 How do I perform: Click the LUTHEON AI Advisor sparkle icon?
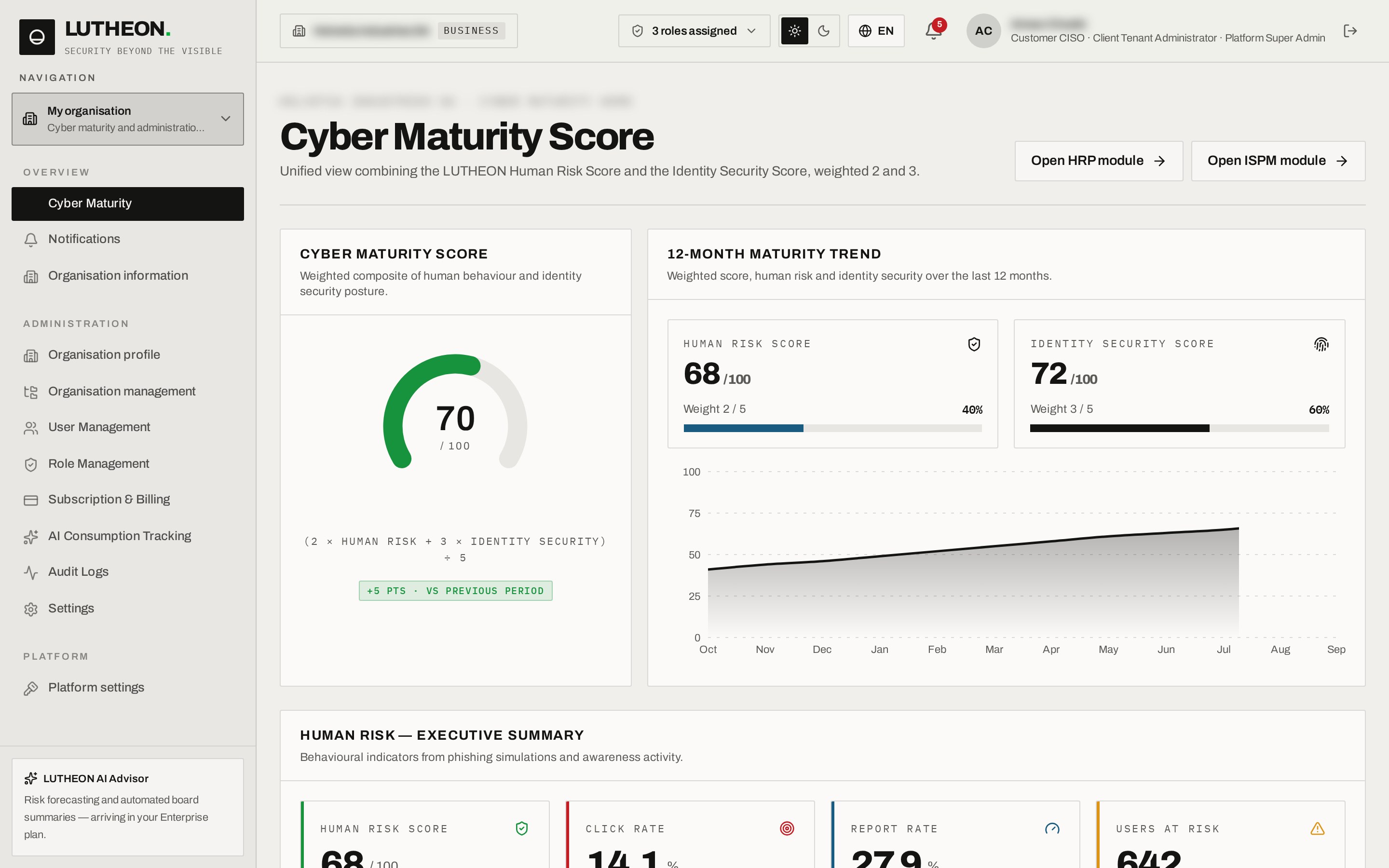31,778
